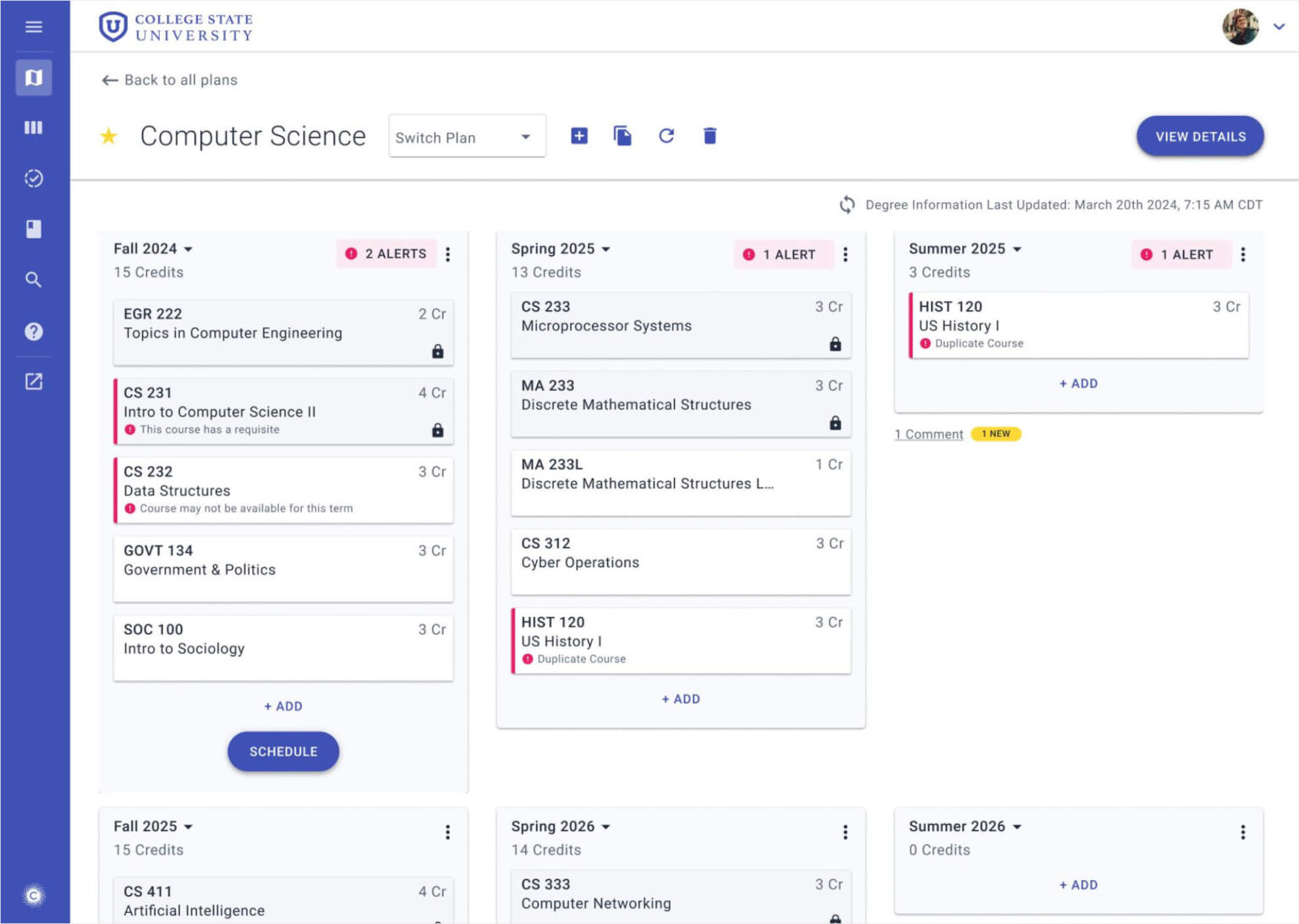This screenshot has height=924, width=1299.
Task: Open the search icon in sidebar
Action: click(x=34, y=280)
